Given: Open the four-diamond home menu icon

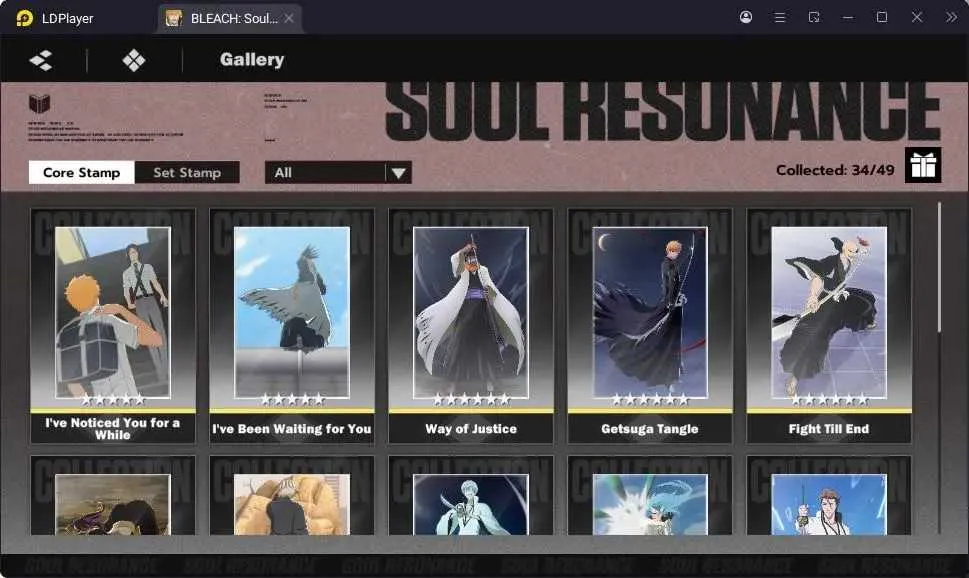Looking at the screenshot, I should [133, 60].
